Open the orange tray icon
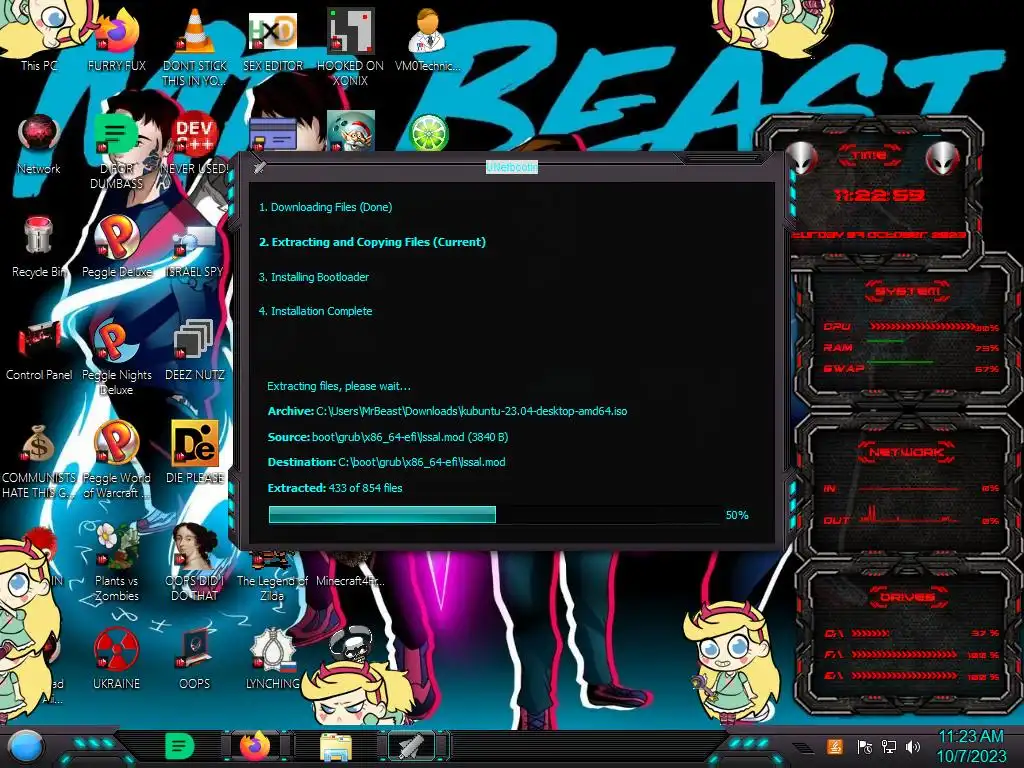The height and width of the screenshot is (768, 1024). tap(835, 746)
